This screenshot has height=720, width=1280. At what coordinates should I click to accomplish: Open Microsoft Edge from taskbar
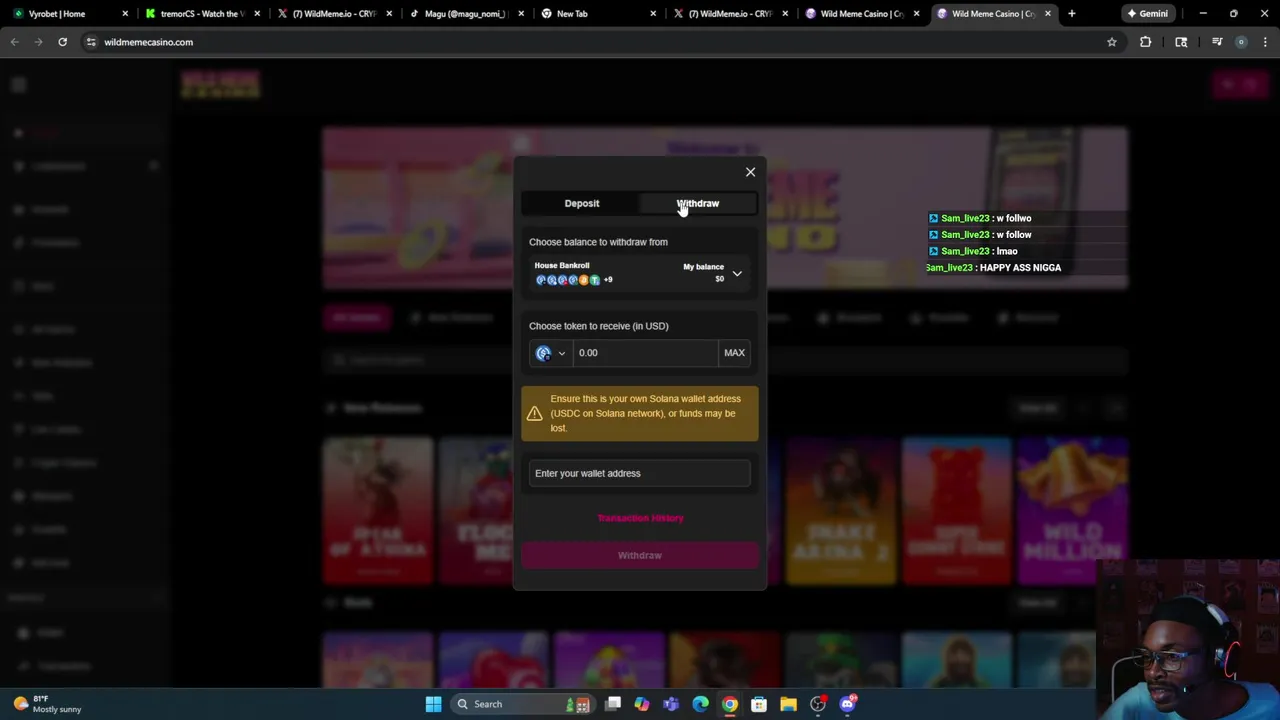[x=700, y=704]
